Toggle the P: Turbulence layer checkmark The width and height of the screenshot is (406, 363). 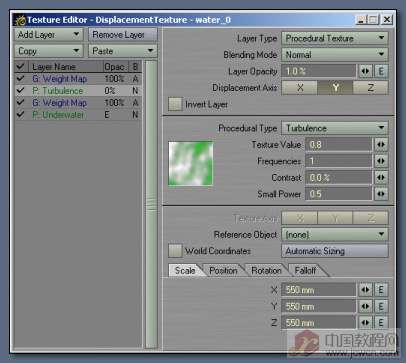[x=21, y=91]
